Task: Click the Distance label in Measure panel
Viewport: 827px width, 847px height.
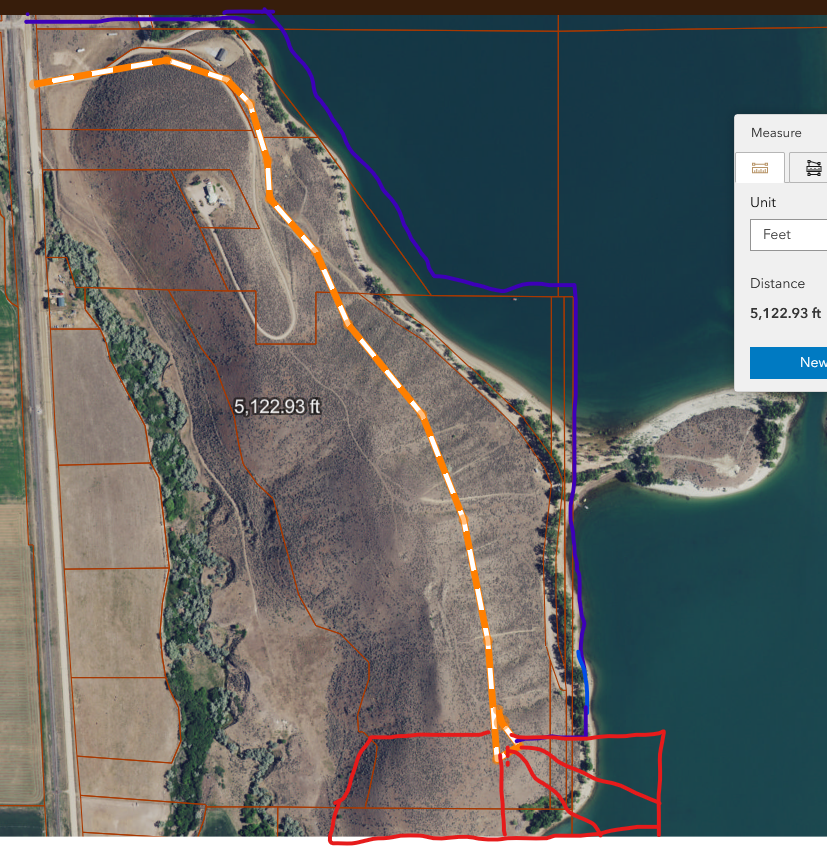Action: pyautogui.click(x=777, y=284)
